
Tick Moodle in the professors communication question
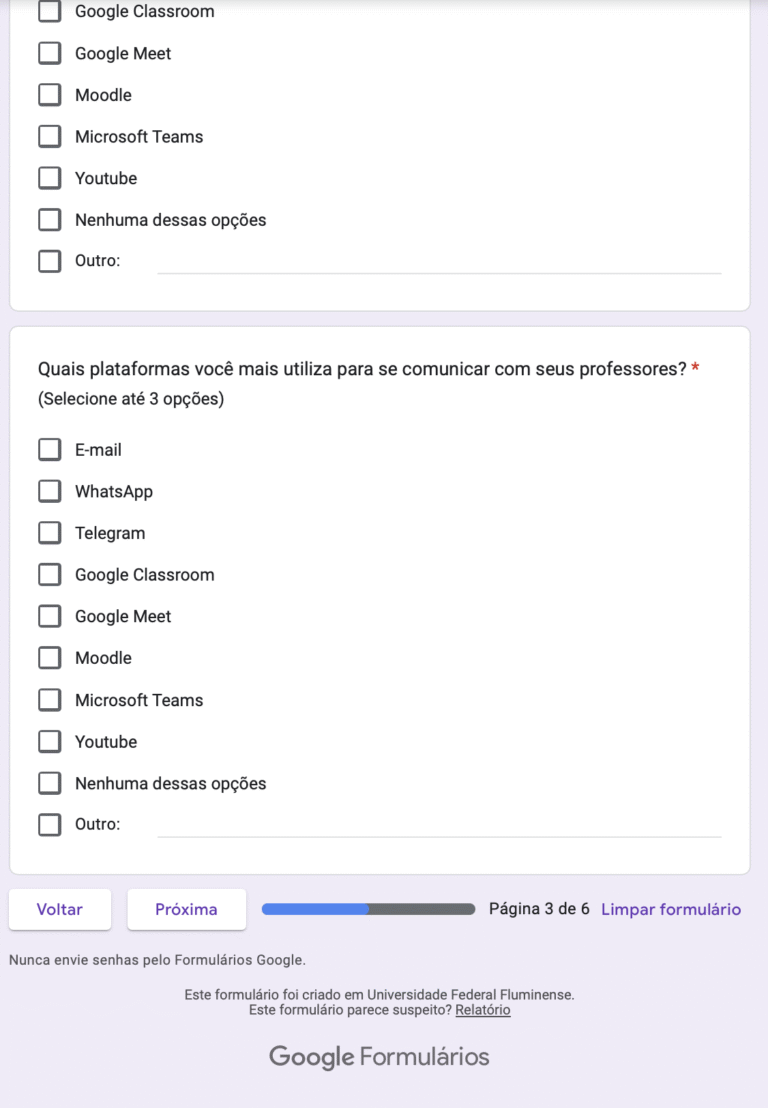tap(50, 658)
